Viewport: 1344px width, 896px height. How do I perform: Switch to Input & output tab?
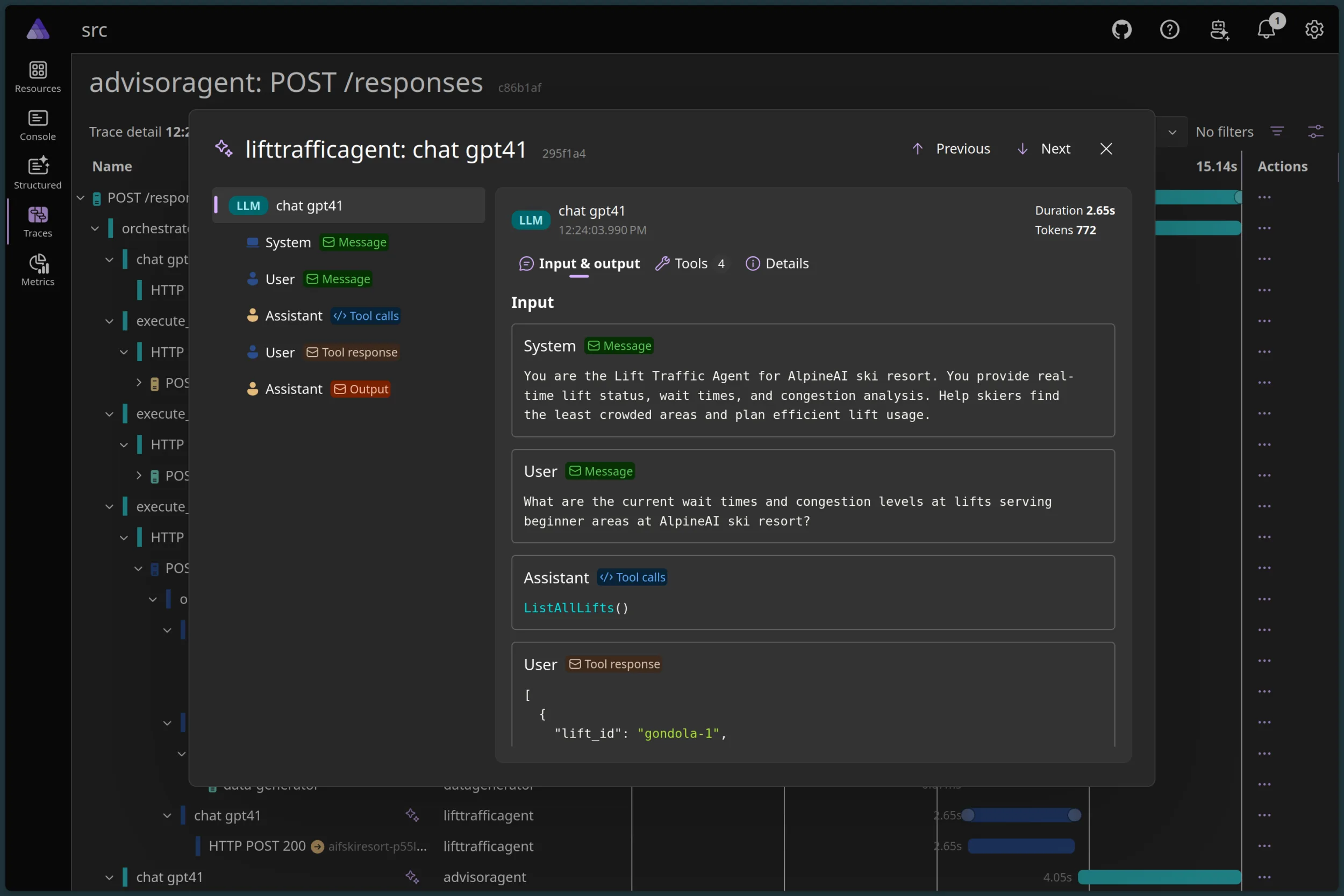point(579,263)
